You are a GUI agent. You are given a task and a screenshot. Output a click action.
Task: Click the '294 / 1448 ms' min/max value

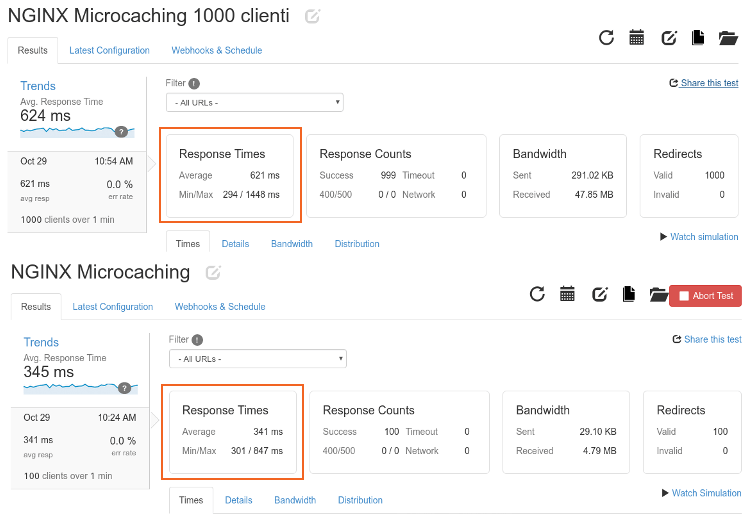(251, 194)
